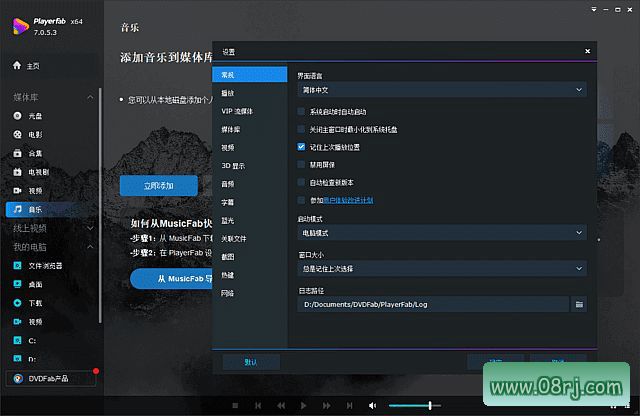
Task: Switch to 关联文件 settings tab
Action: point(250,238)
